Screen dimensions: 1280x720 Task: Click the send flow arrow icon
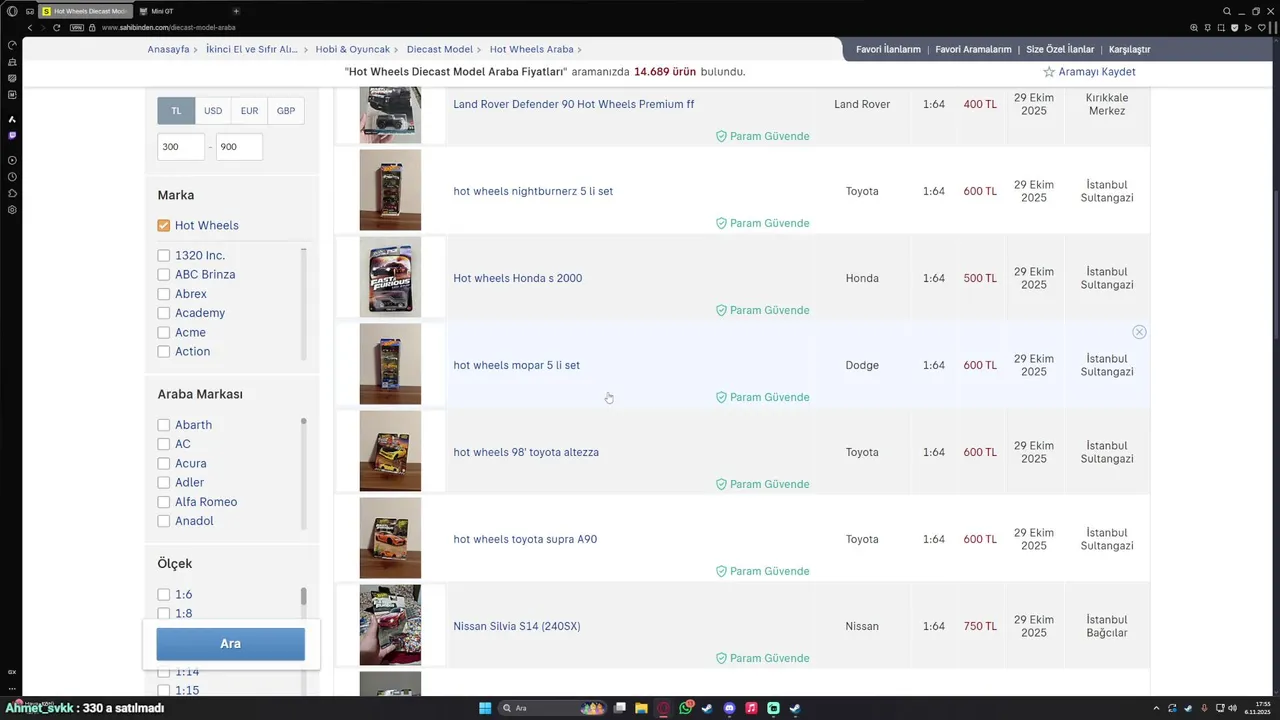pyautogui.click(x=1249, y=27)
